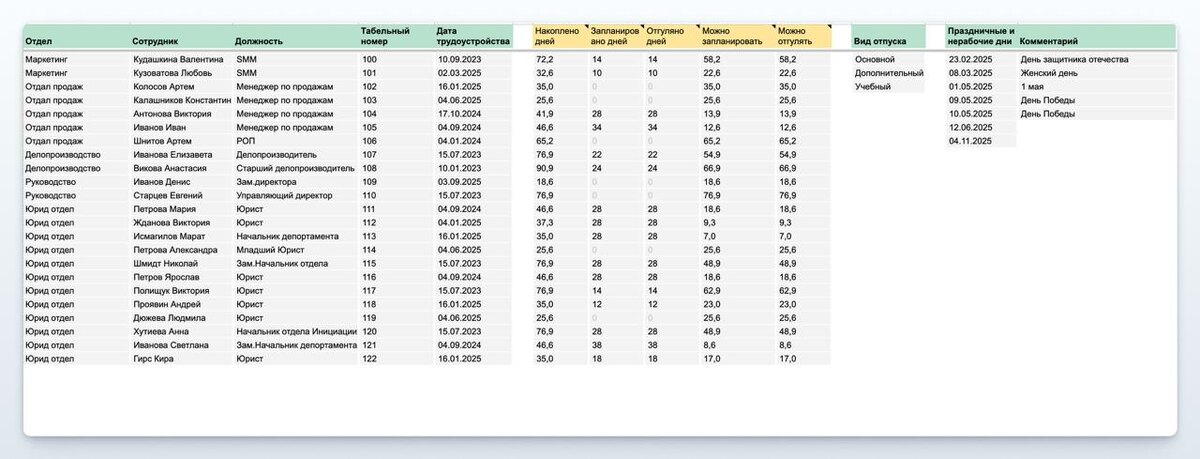Click employee Иванова Светлана
Image resolution: width=1200 pixels, height=459 pixels.
coord(170,345)
